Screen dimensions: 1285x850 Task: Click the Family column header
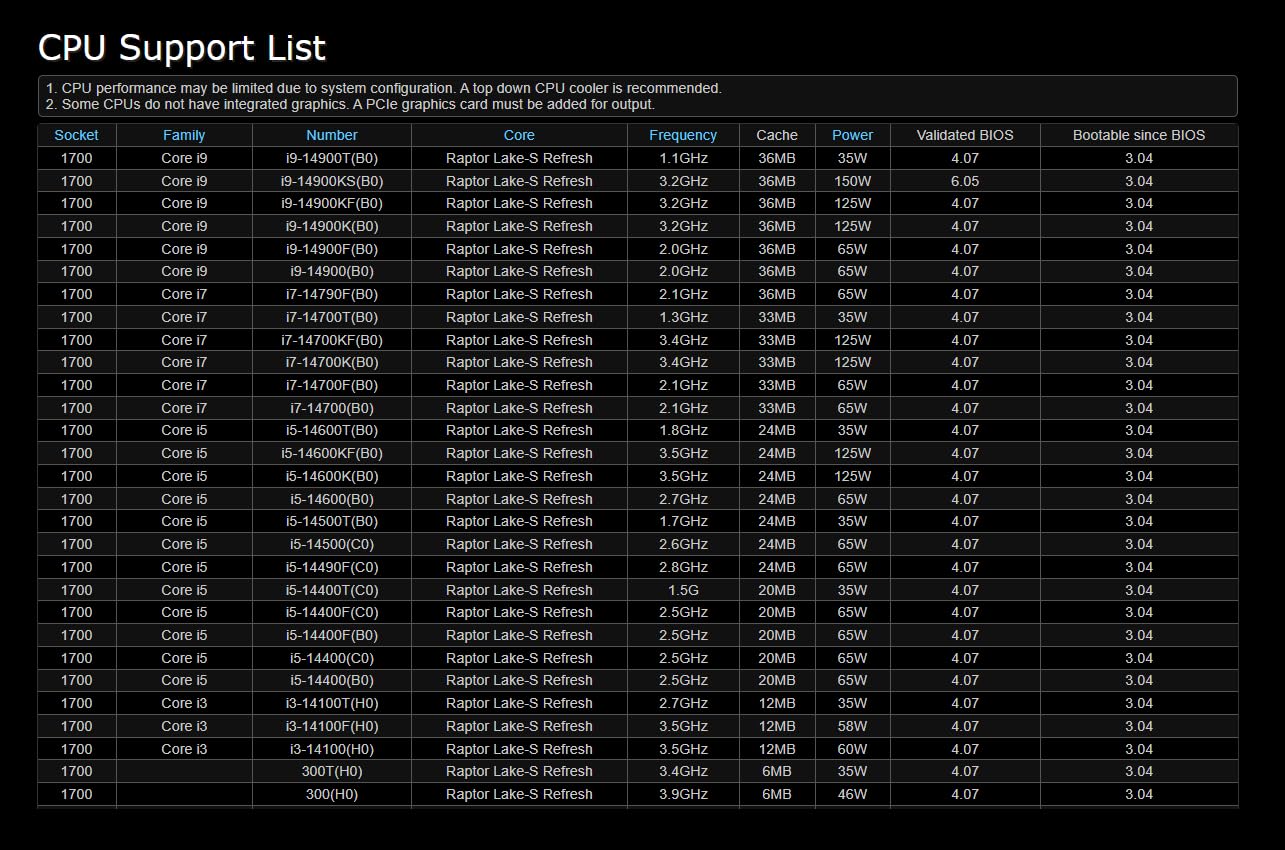(184, 135)
